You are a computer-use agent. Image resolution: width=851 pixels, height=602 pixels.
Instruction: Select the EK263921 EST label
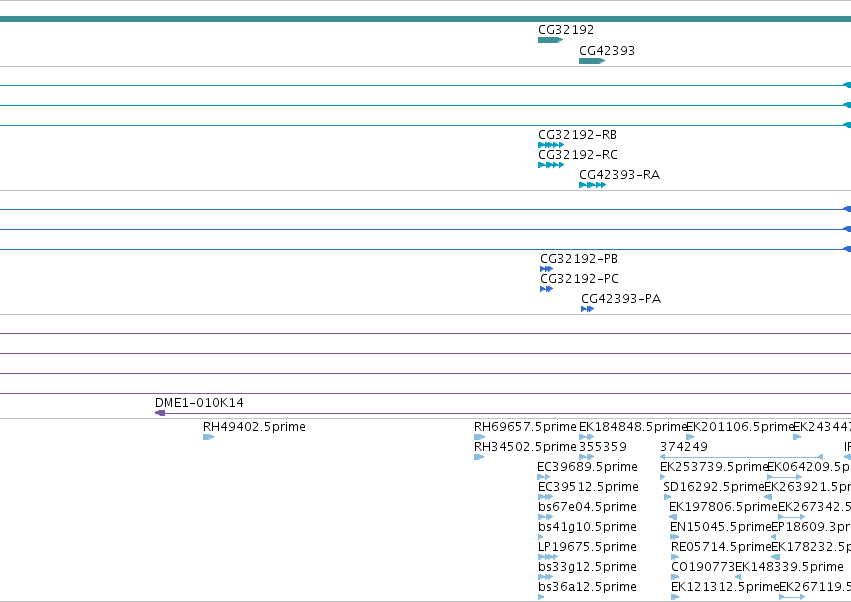tap(808, 487)
